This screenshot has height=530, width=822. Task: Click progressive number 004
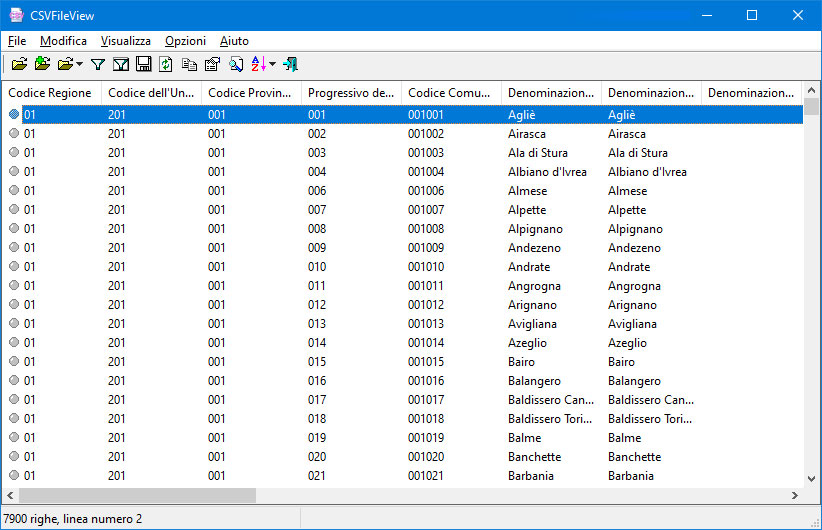(317, 171)
